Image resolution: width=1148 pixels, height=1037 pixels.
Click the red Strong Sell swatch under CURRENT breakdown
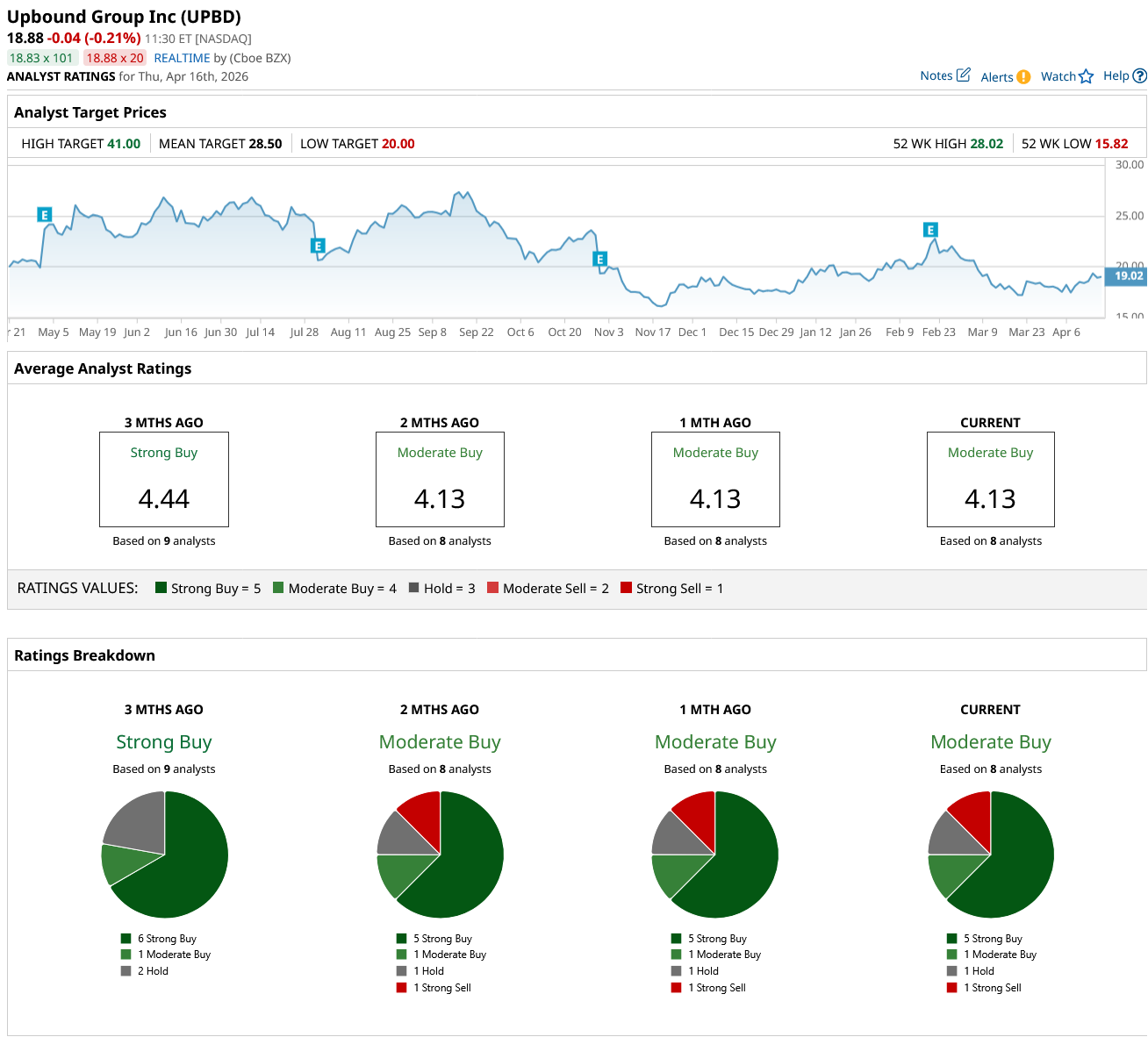[952, 988]
